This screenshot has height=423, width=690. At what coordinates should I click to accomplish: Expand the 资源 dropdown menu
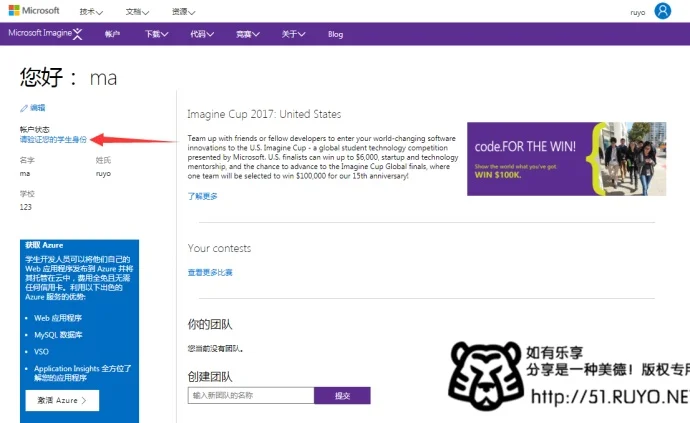point(184,12)
